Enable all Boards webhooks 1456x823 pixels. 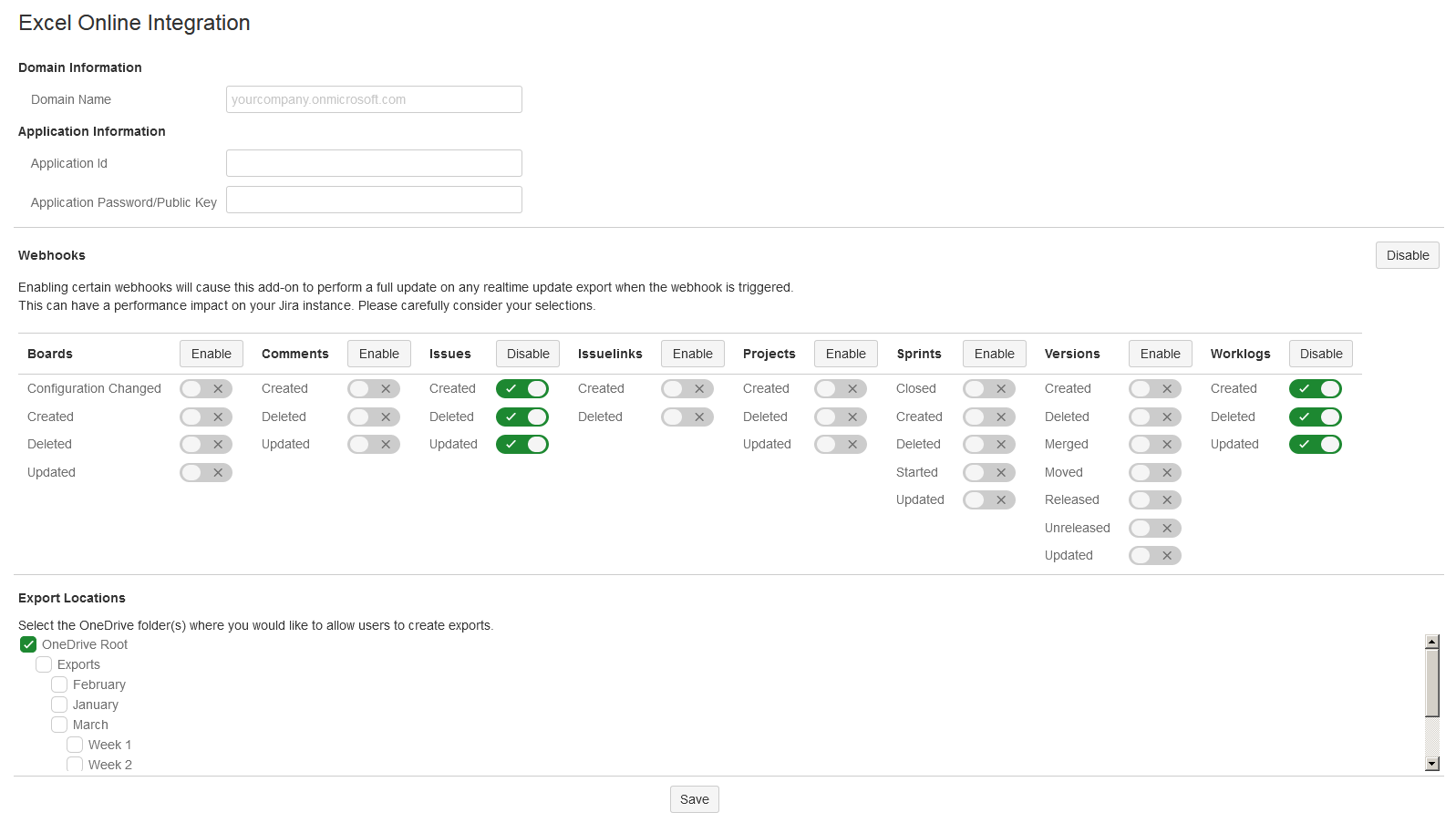(x=211, y=354)
